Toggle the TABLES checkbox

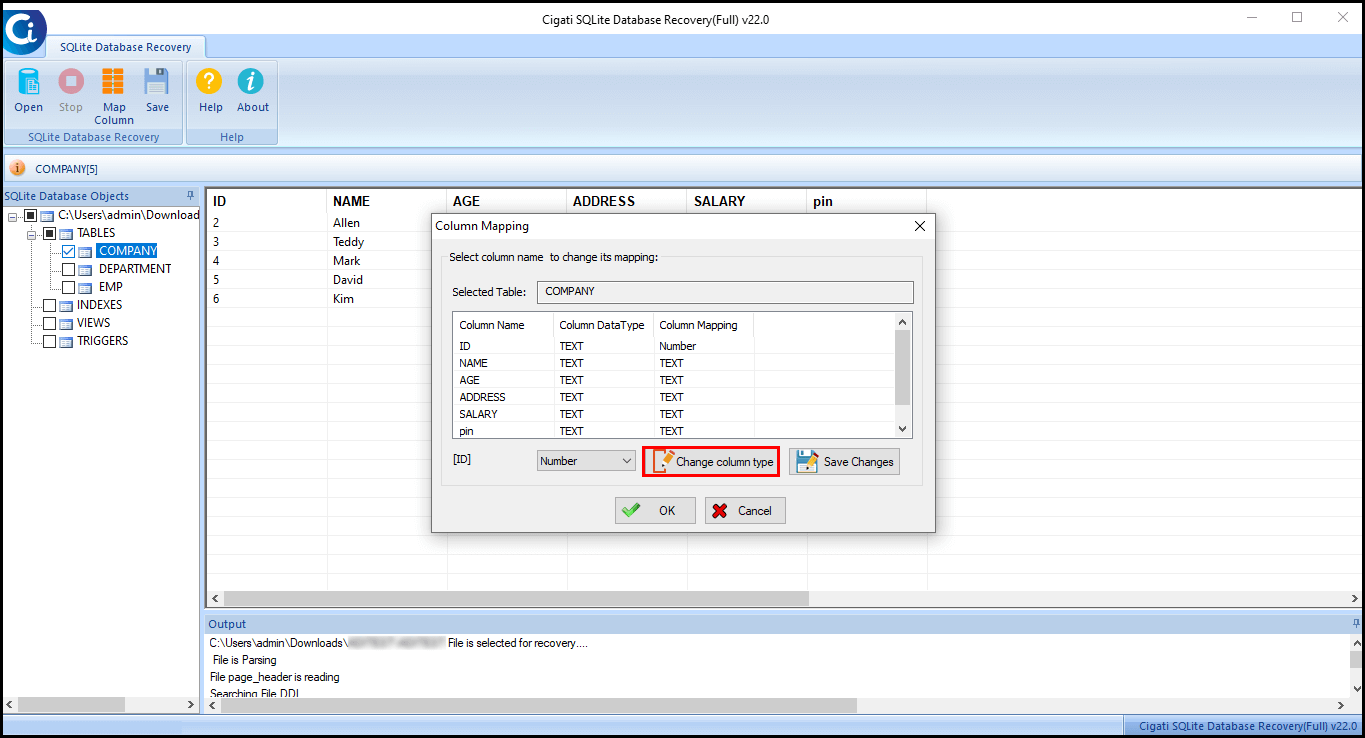click(x=49, y=233)
